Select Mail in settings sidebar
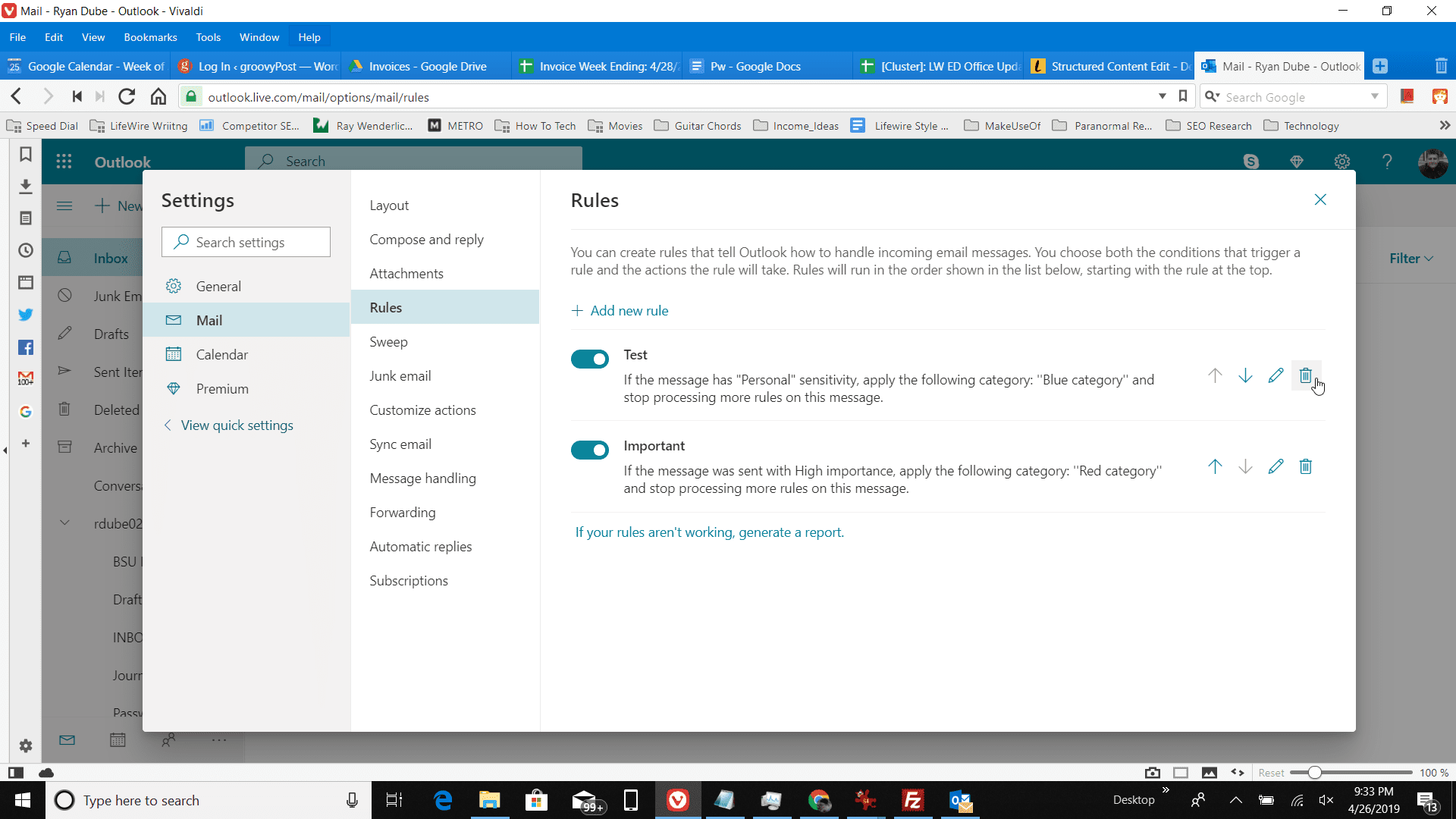 pos(208,319)
